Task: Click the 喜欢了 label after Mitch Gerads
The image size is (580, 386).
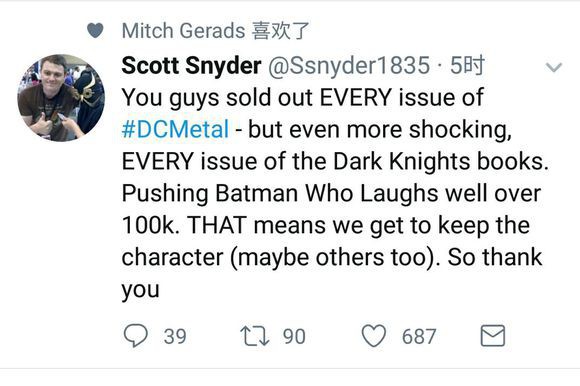Action: [280, 30]
